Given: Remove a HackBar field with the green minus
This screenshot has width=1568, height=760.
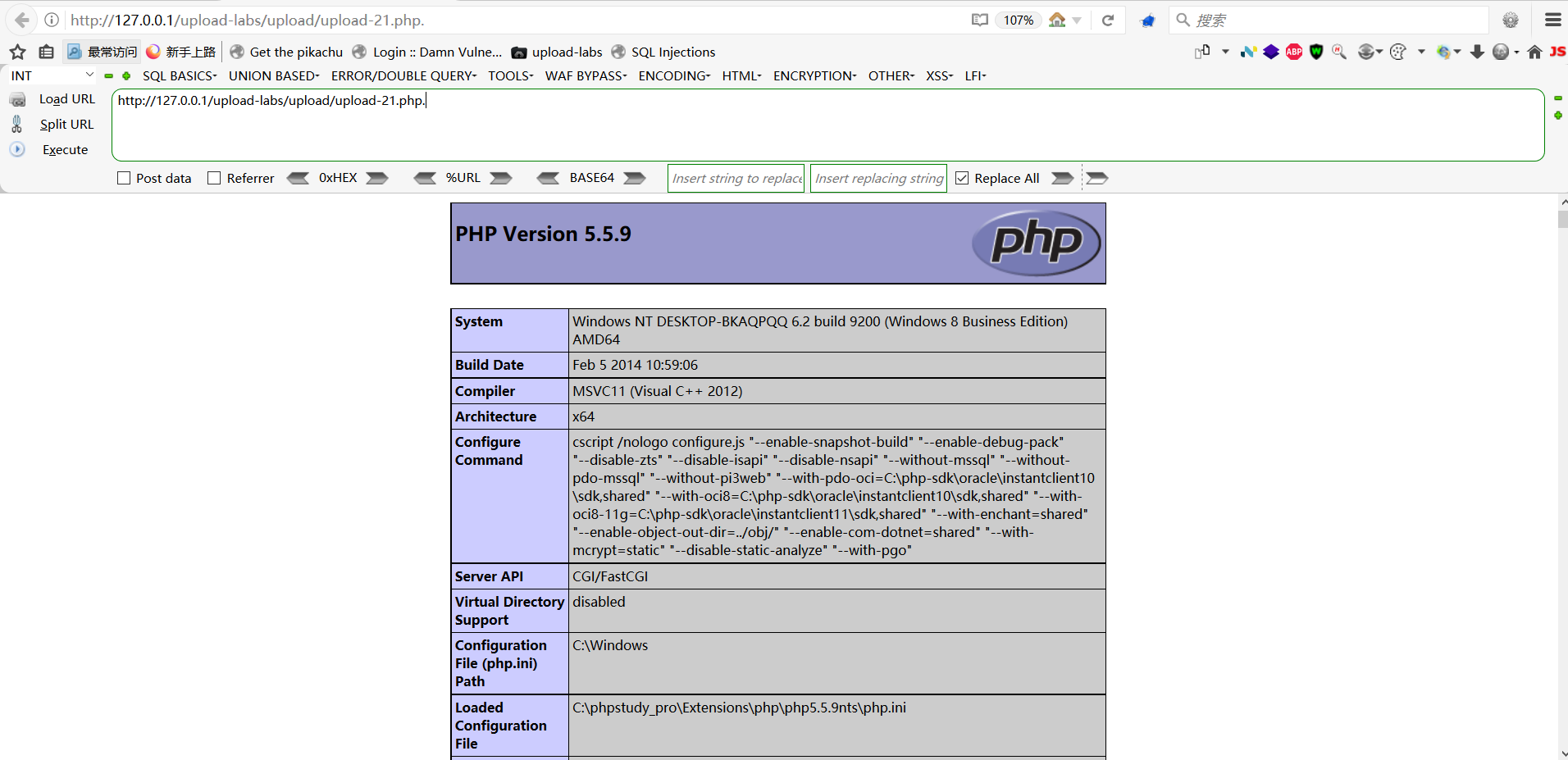Looking at the screenshot, I should 108,75.
